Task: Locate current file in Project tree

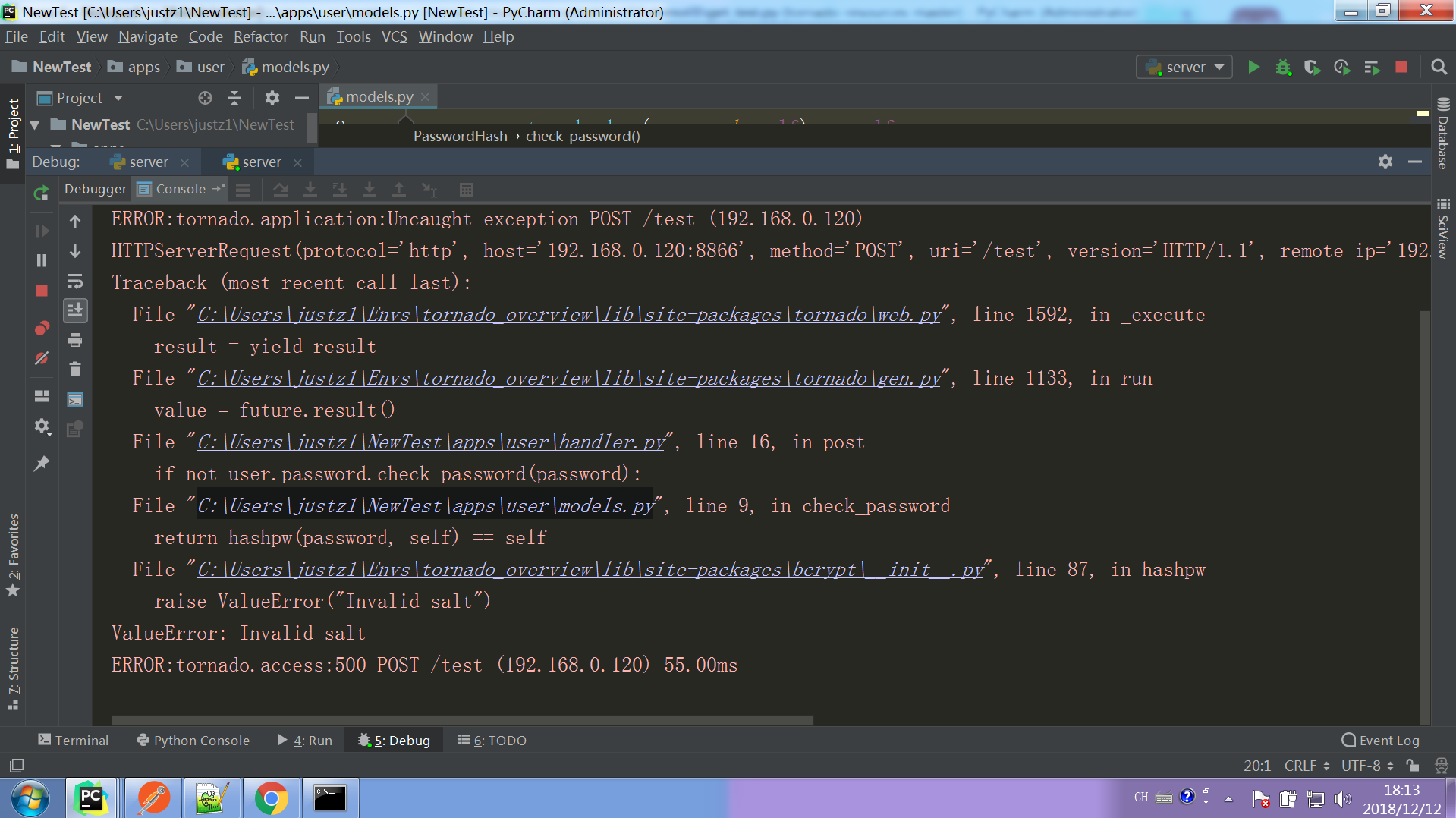Action: [205, 98]
